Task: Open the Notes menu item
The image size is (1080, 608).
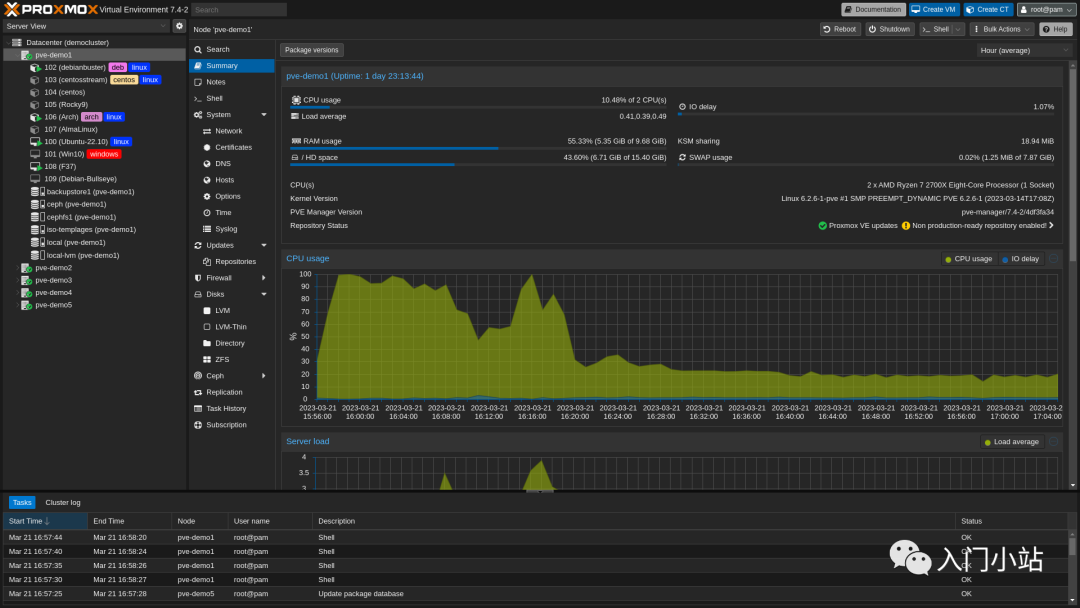Action: click(x=231, y=82)
